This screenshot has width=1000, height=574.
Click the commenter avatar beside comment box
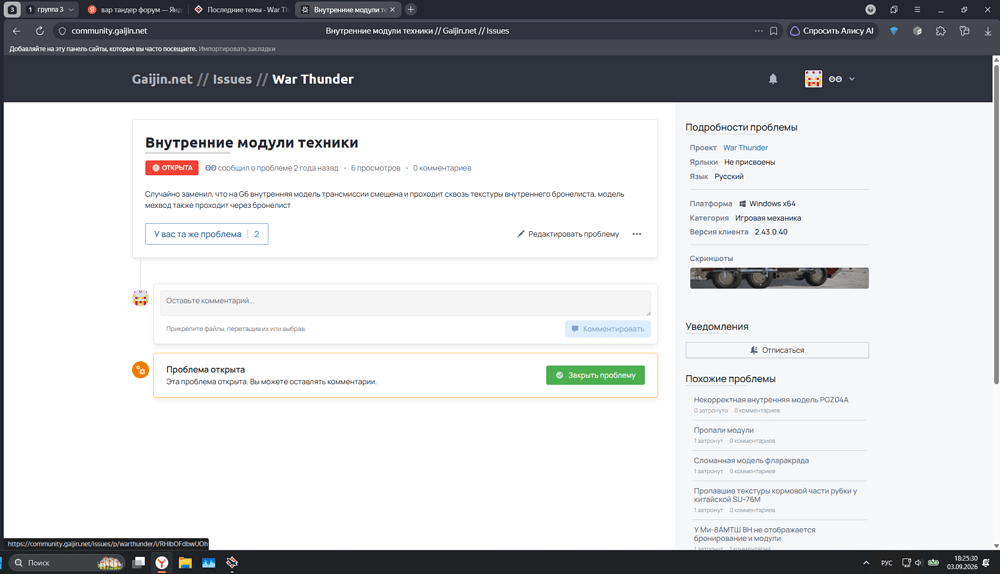(x=140, y=298)
